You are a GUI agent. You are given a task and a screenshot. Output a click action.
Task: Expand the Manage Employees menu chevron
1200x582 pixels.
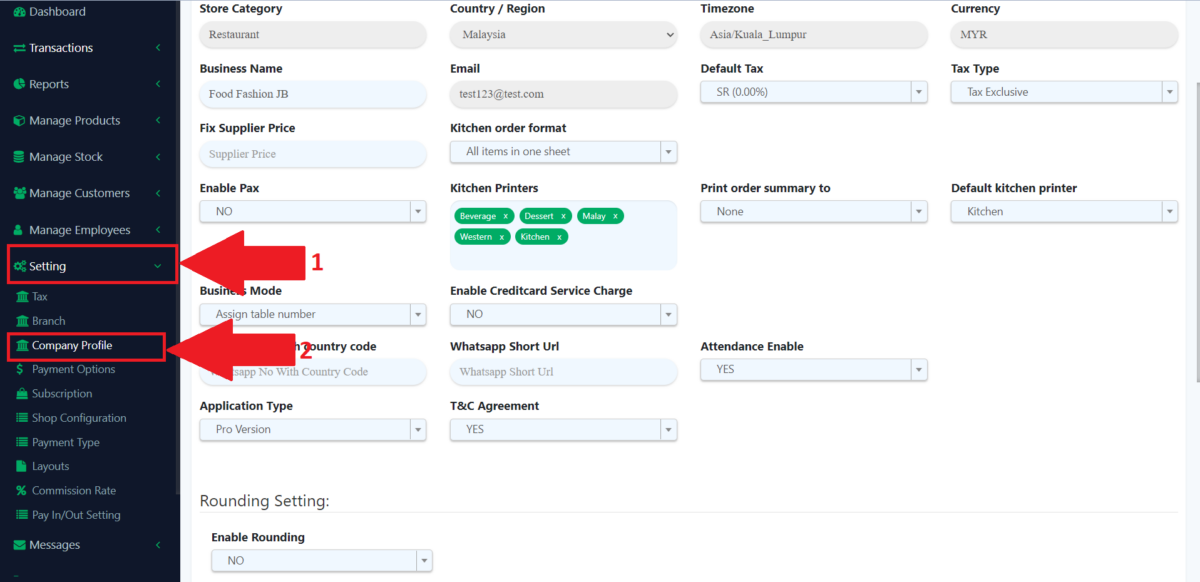pos(158,230)
